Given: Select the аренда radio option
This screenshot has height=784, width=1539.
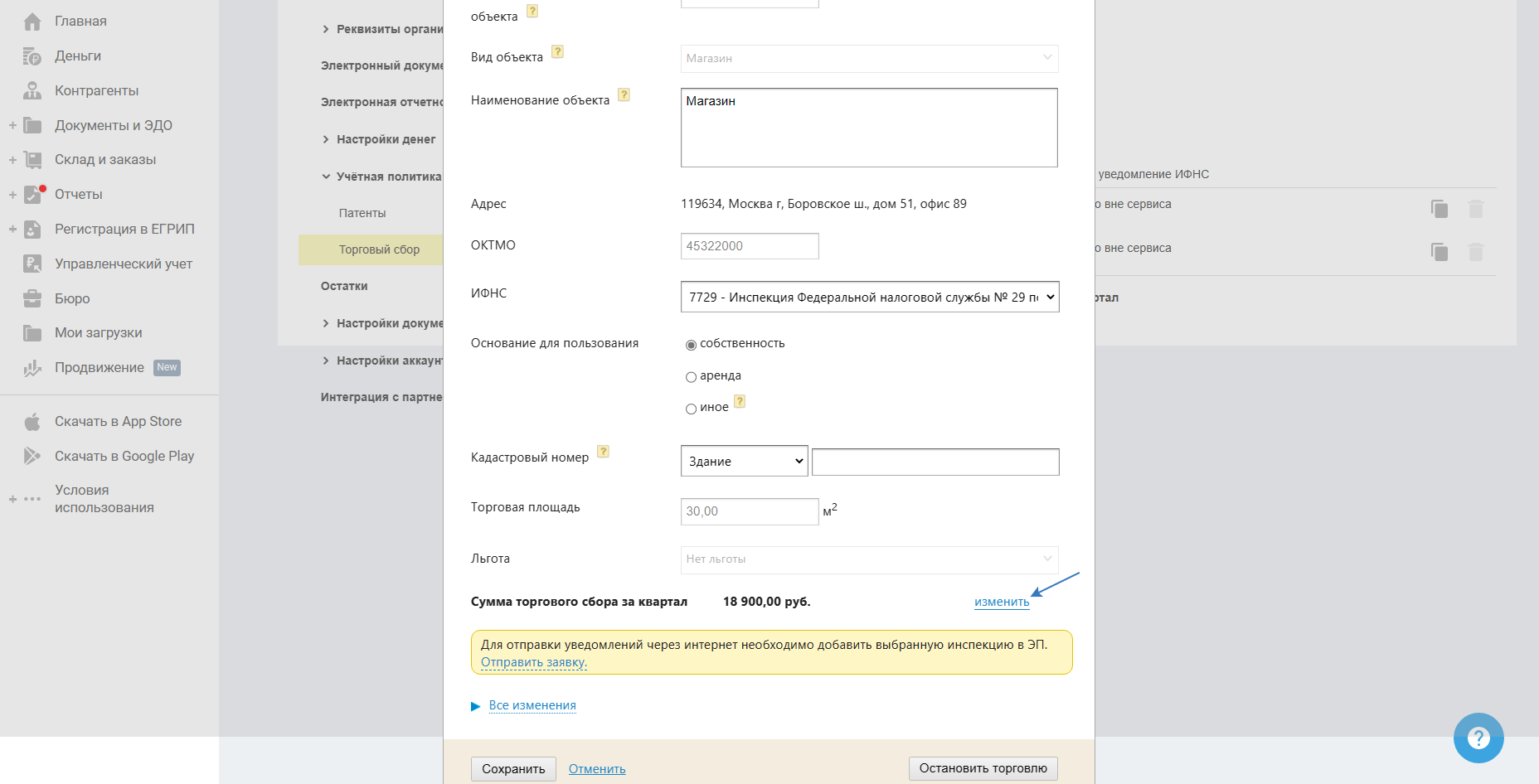Looking at the screenshot, I should (691, 377).
